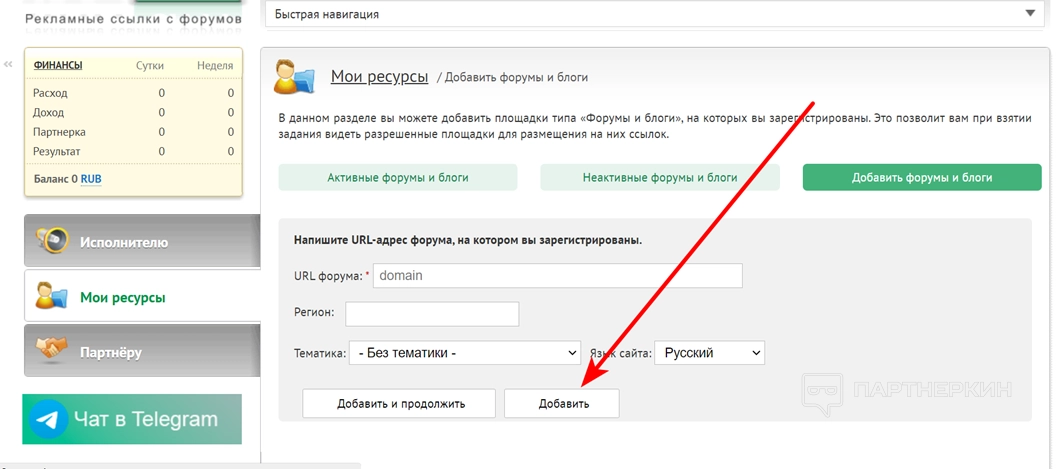Viewport: 1063px width, 469px height.
Task: Click the Расход row label
Action: [x=50, y=93]
